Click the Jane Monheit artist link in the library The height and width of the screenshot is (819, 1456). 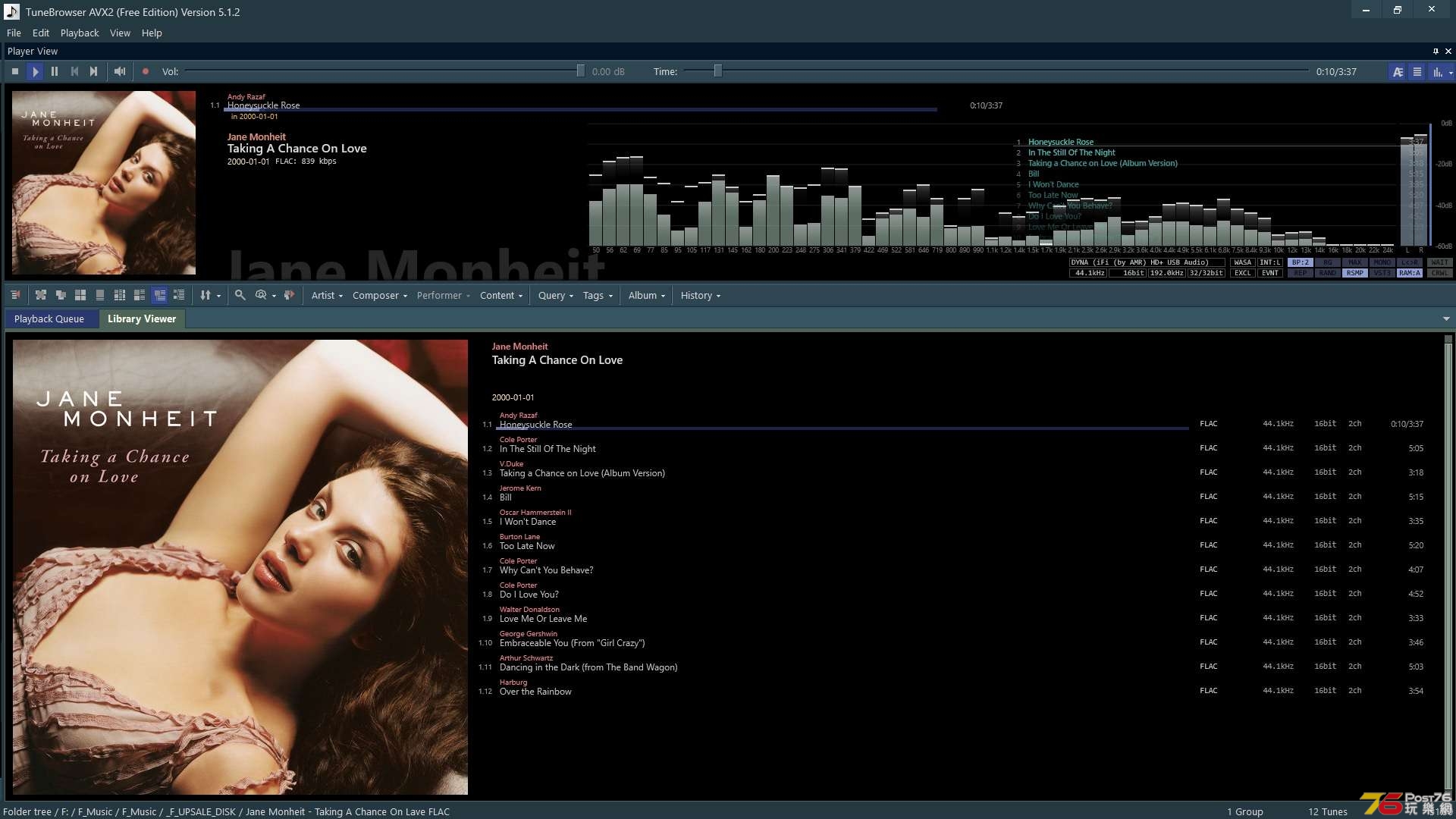click(x=519, y=347)
